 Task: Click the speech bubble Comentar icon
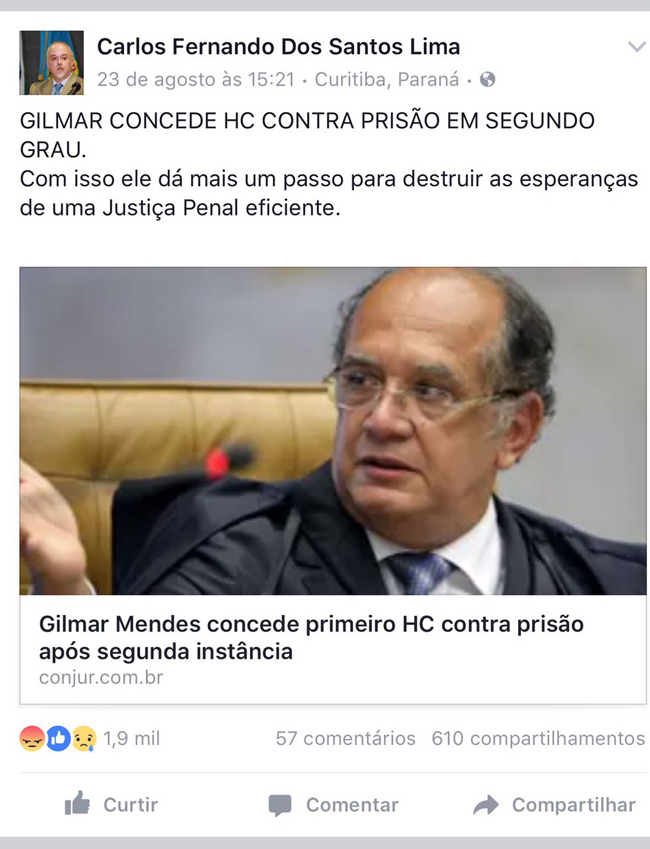[280, 806]
